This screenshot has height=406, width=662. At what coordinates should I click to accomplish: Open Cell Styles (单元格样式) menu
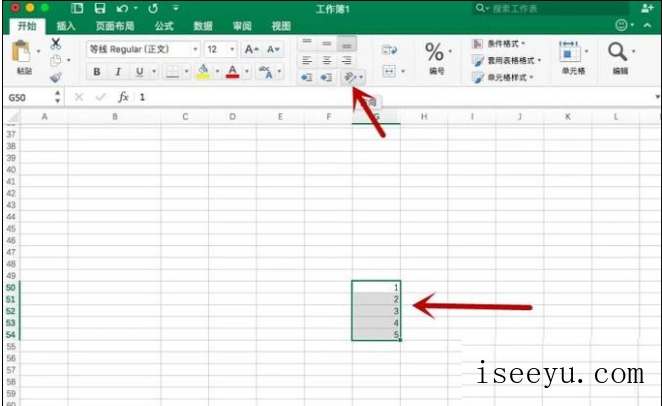click(503, 77)
